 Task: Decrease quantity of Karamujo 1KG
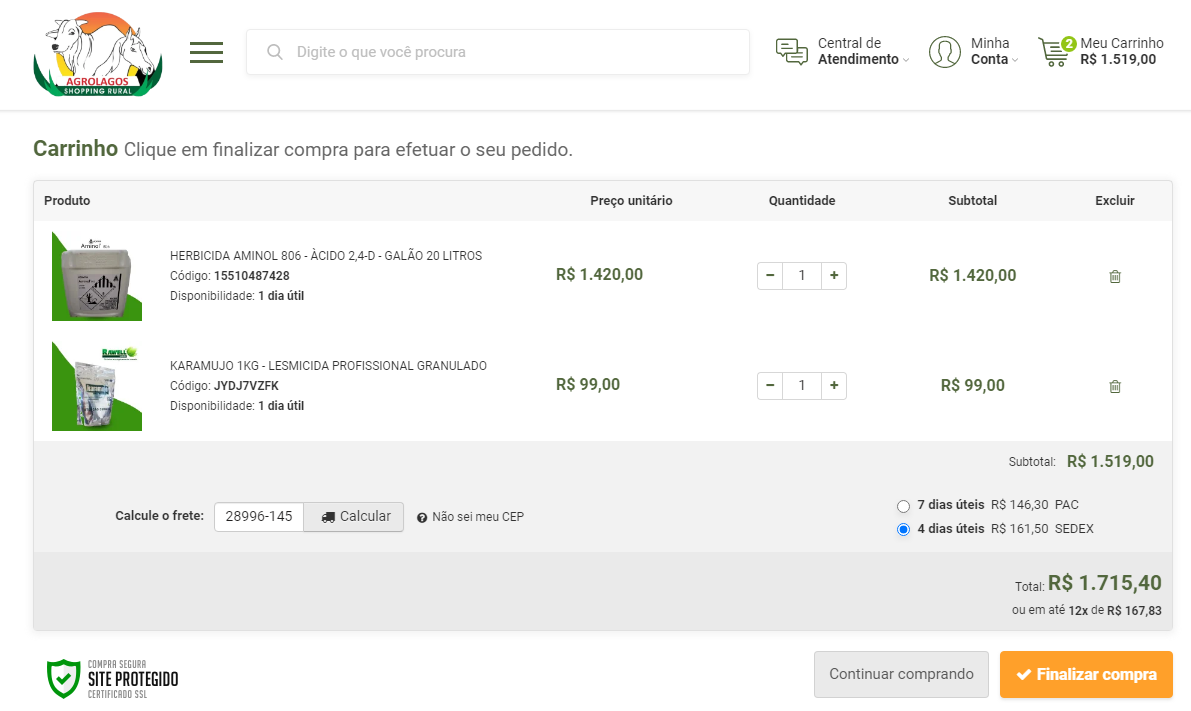pyautogui.click(x=770, y=386)
